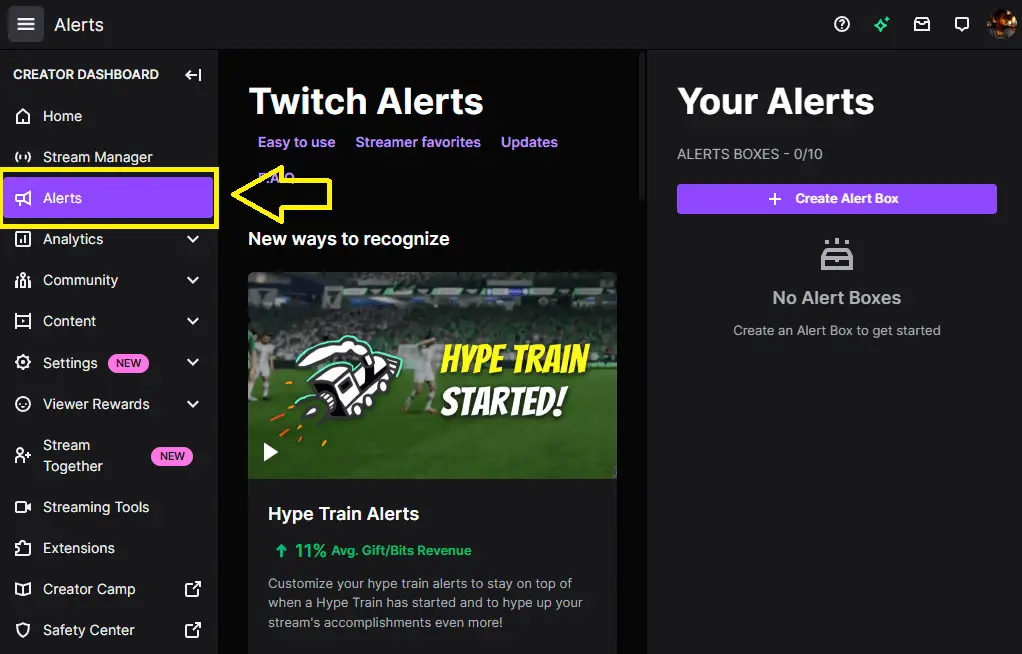This screenshot has height=654, width=1022.
Task: Click the Home house icon
Action: coord(23,116)
